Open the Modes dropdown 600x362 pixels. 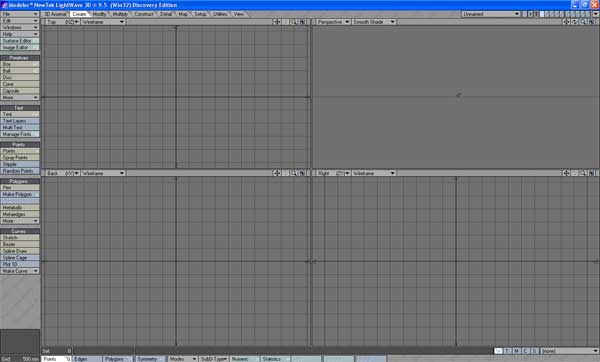(182, 359)
